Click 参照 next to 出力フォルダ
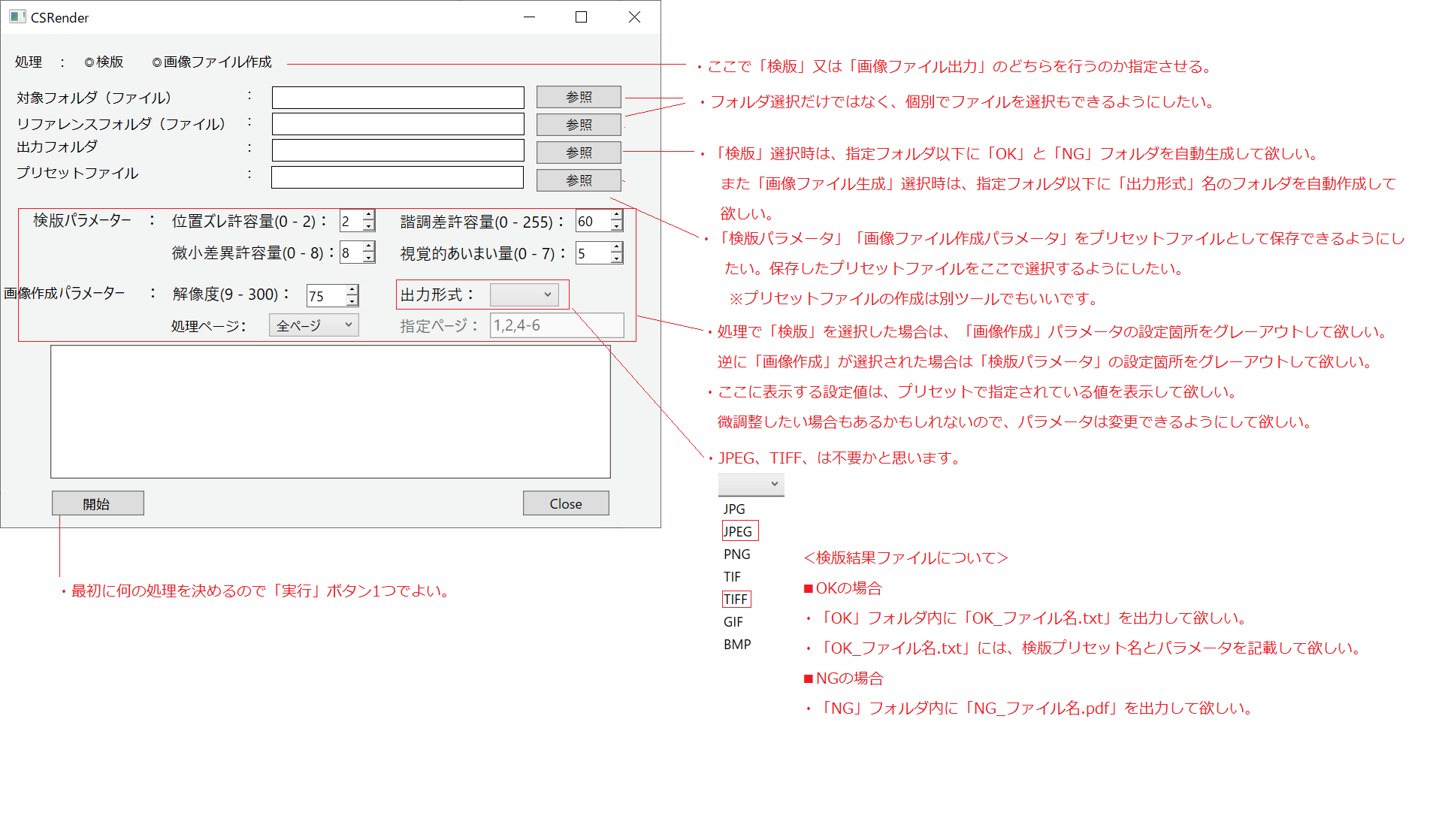Screen dimensions: 1442x840 578,152
